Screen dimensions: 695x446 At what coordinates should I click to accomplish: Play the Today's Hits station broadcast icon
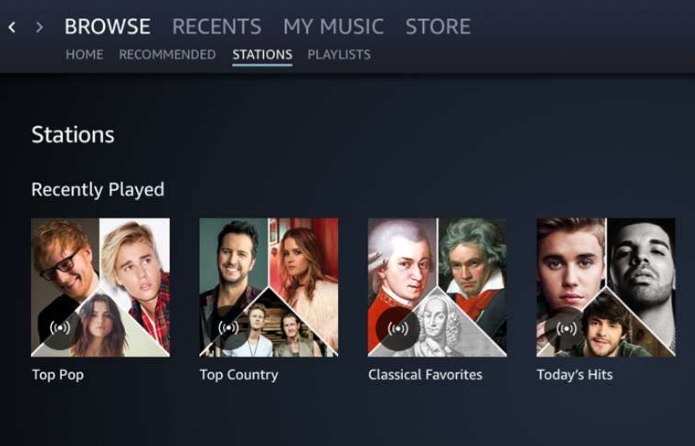(566, 329)
